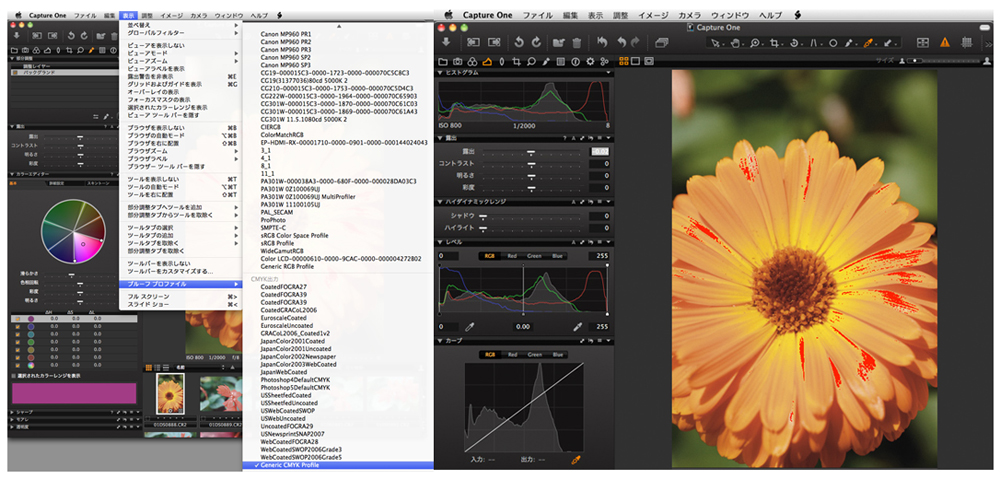Screen dimensions: 1000x479
Task: Click the 露出 value input field
Action: click(x=599, y=151)
